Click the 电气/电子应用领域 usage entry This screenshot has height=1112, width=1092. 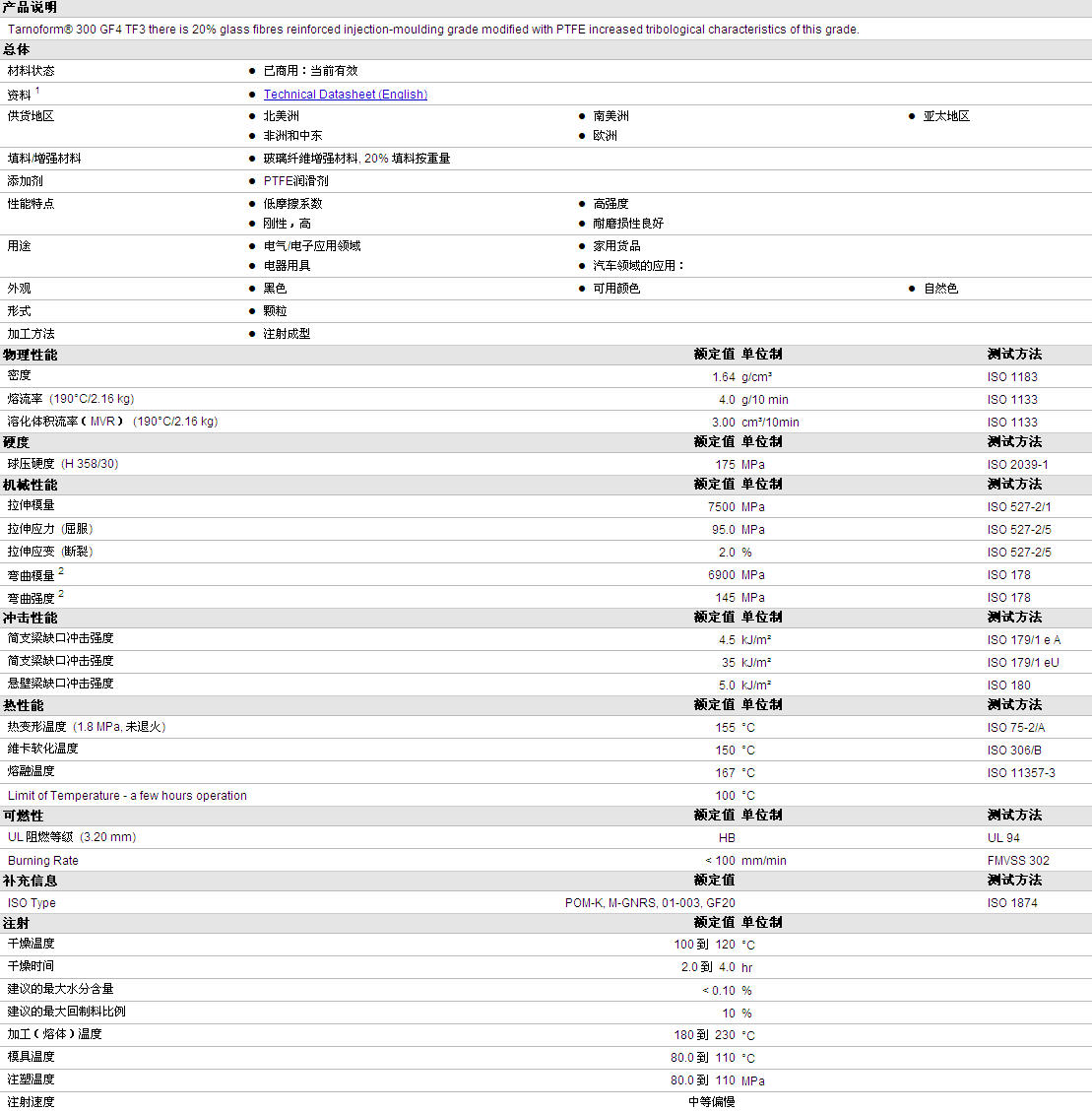[312, 247]
